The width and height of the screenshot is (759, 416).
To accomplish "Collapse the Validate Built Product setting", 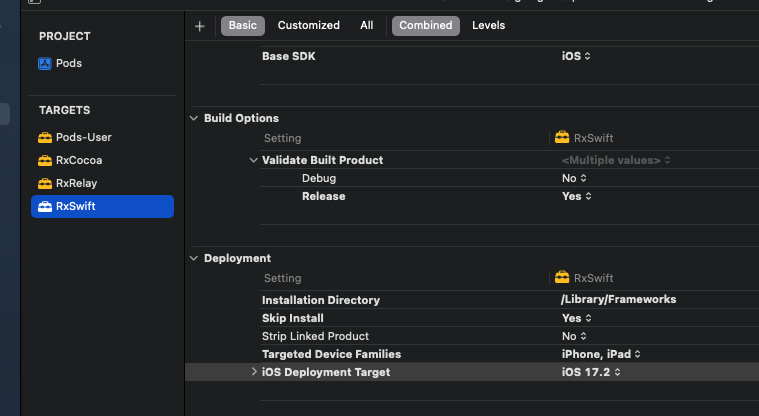I will pos(253,160).
